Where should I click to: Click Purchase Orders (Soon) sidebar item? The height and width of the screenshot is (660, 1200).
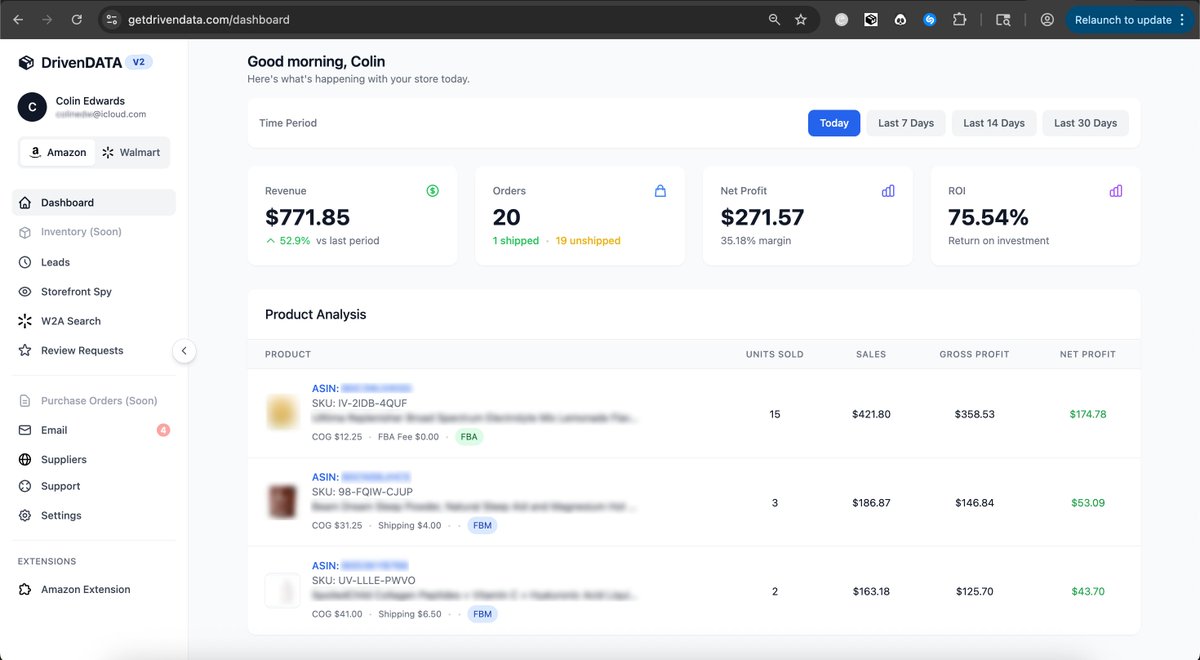point(94,401)
